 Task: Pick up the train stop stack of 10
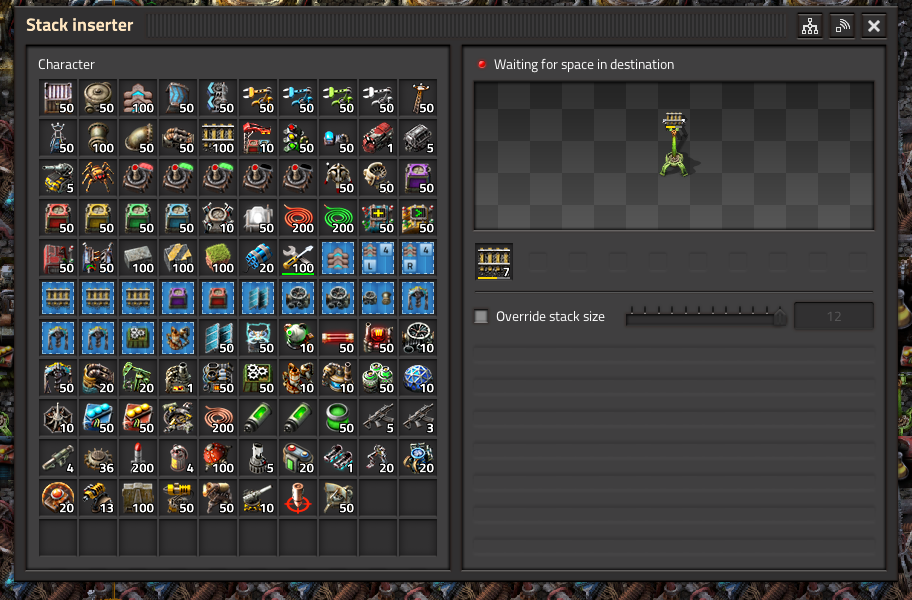(x=258, y=138)
